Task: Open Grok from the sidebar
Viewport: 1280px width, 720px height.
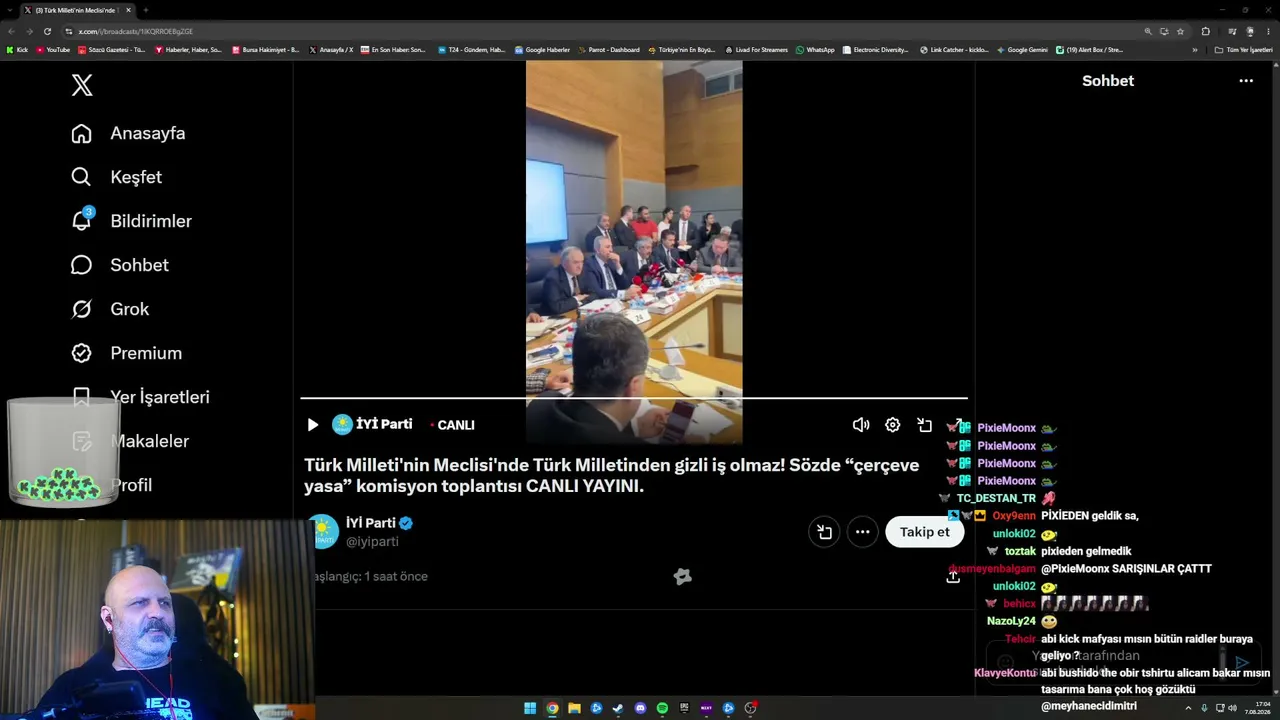Action: tap(110, 309)
